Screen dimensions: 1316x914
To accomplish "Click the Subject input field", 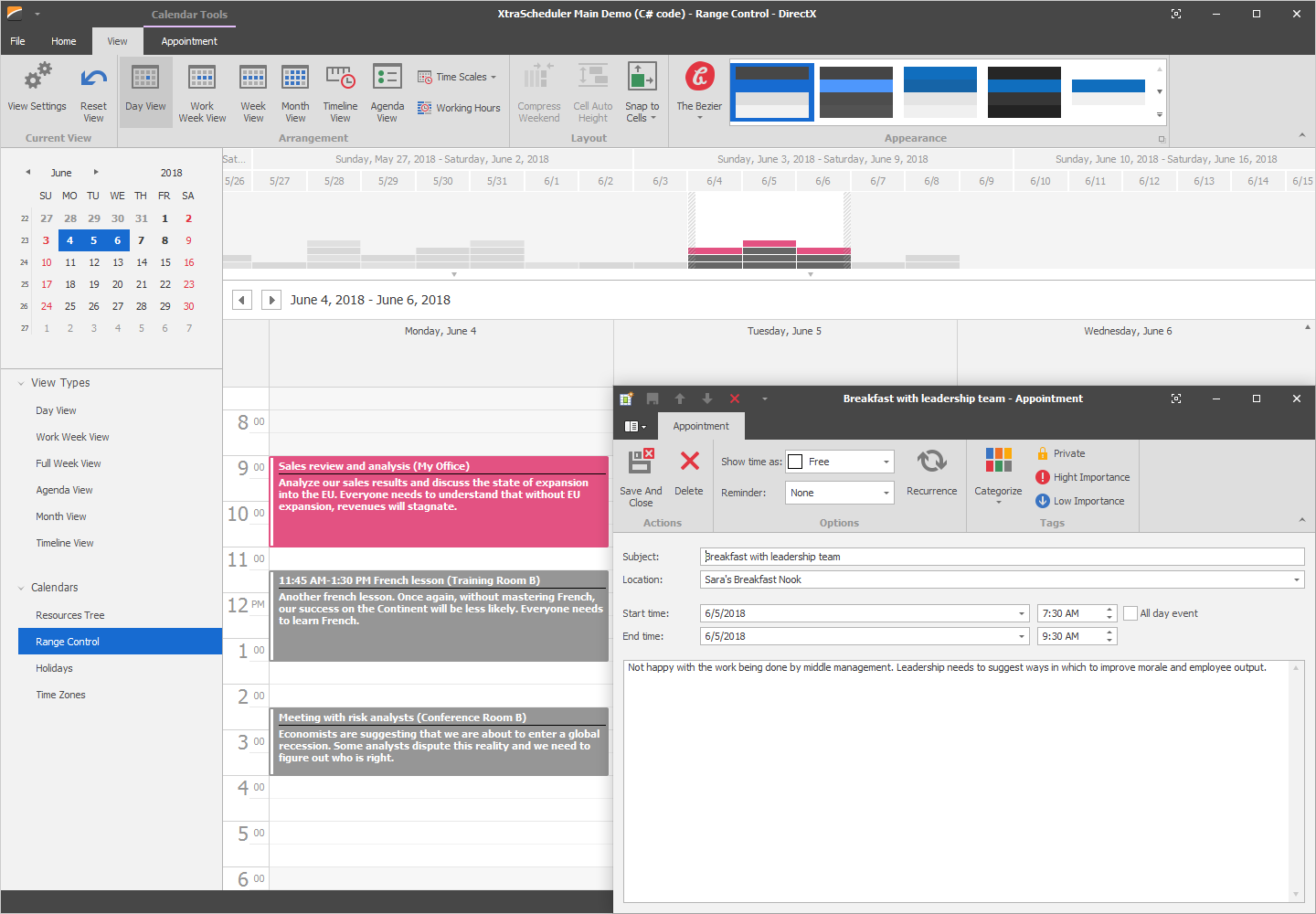I will [x=1002, y=557].
